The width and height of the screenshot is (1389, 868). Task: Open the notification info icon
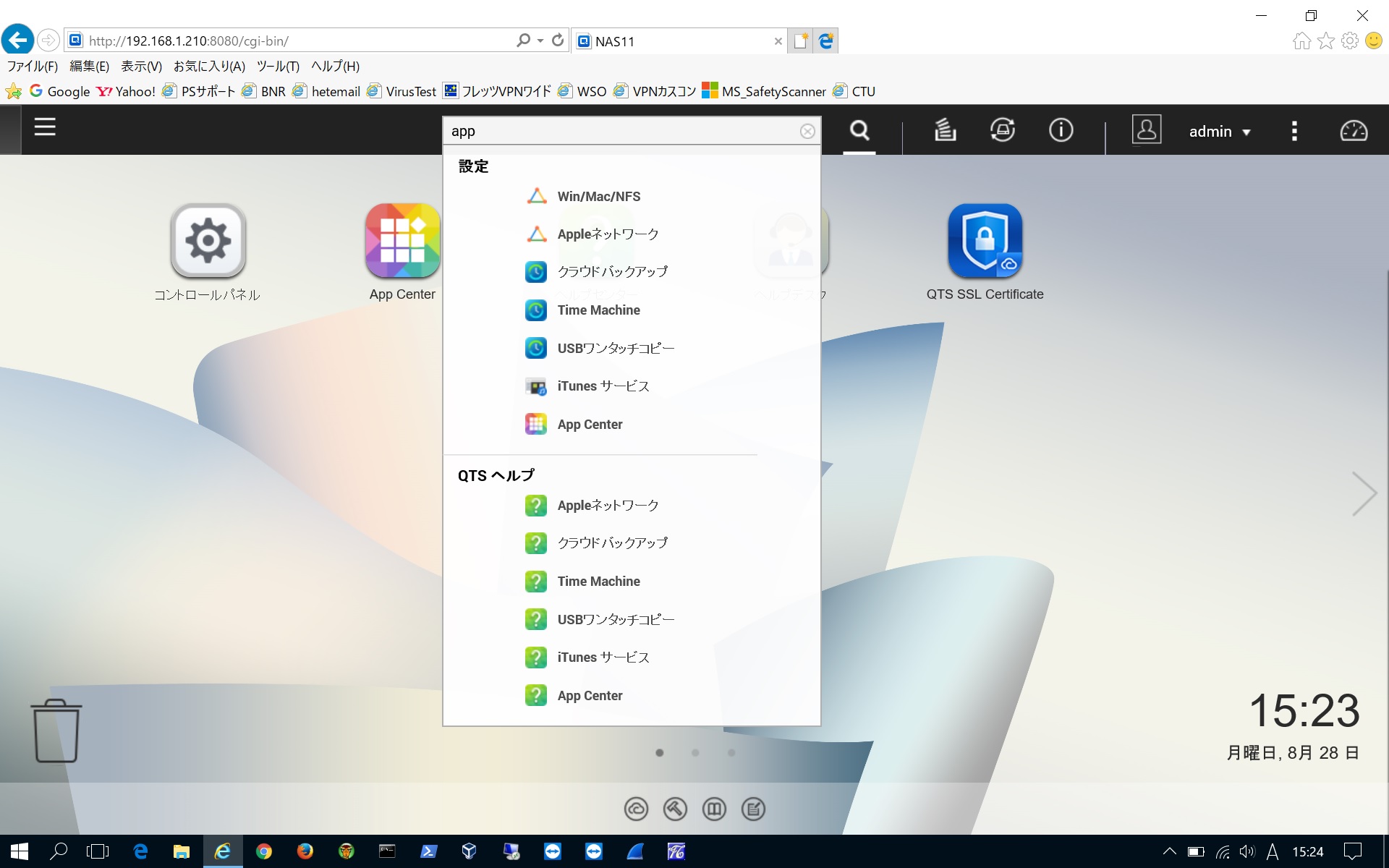tap(1061, 131)
